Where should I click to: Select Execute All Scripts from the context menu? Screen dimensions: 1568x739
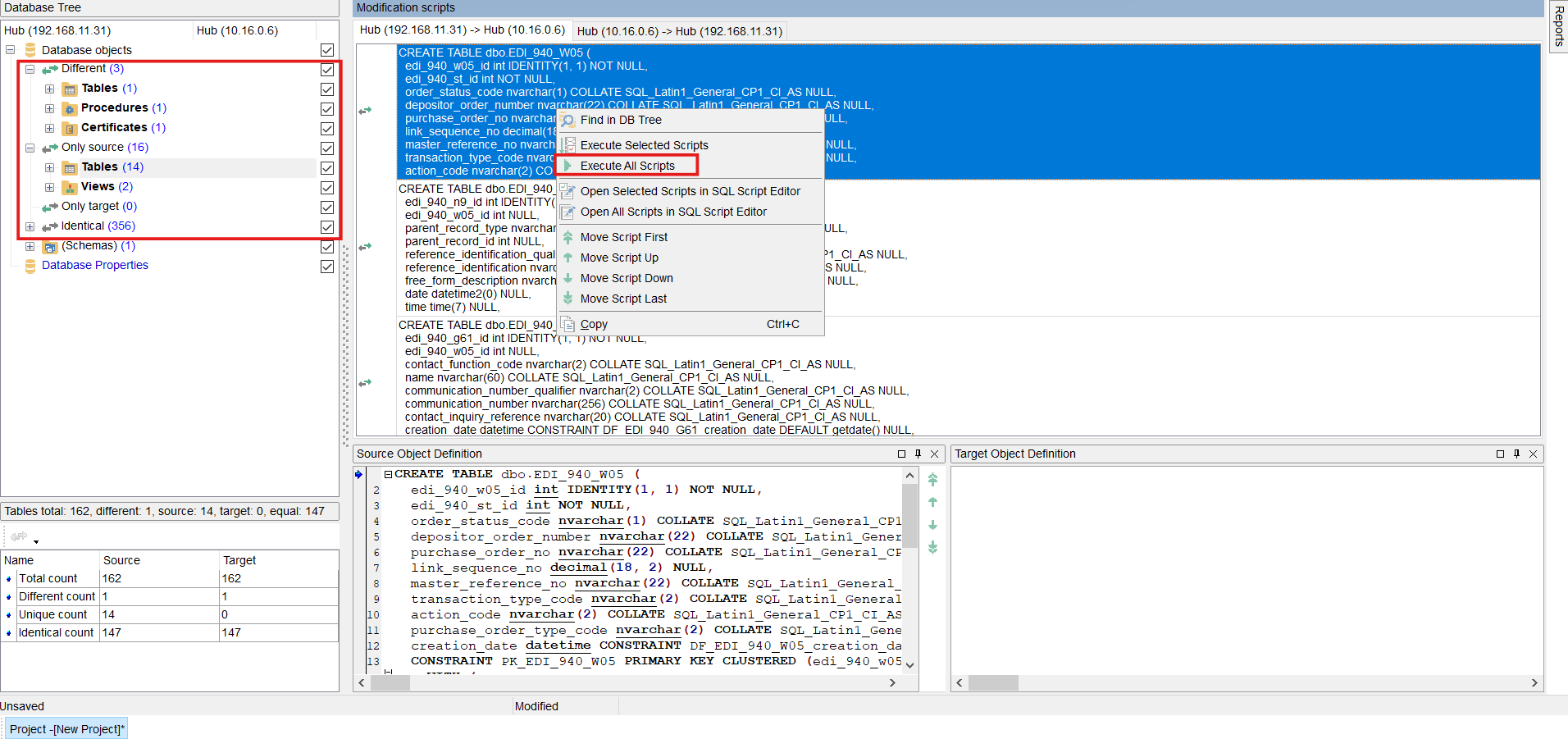point(627,165)
